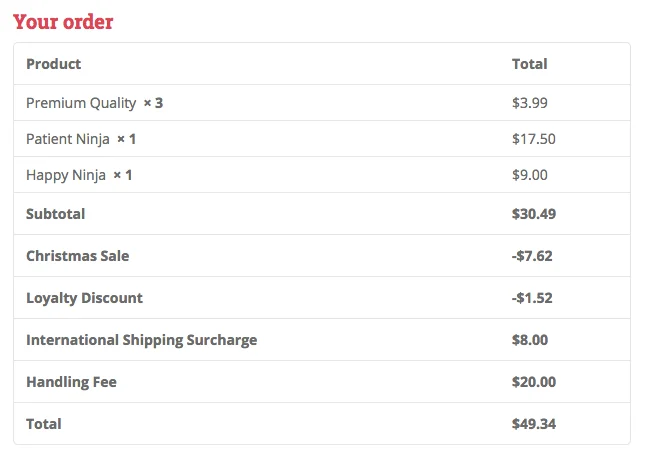Click the Handling Fee label

72,382
